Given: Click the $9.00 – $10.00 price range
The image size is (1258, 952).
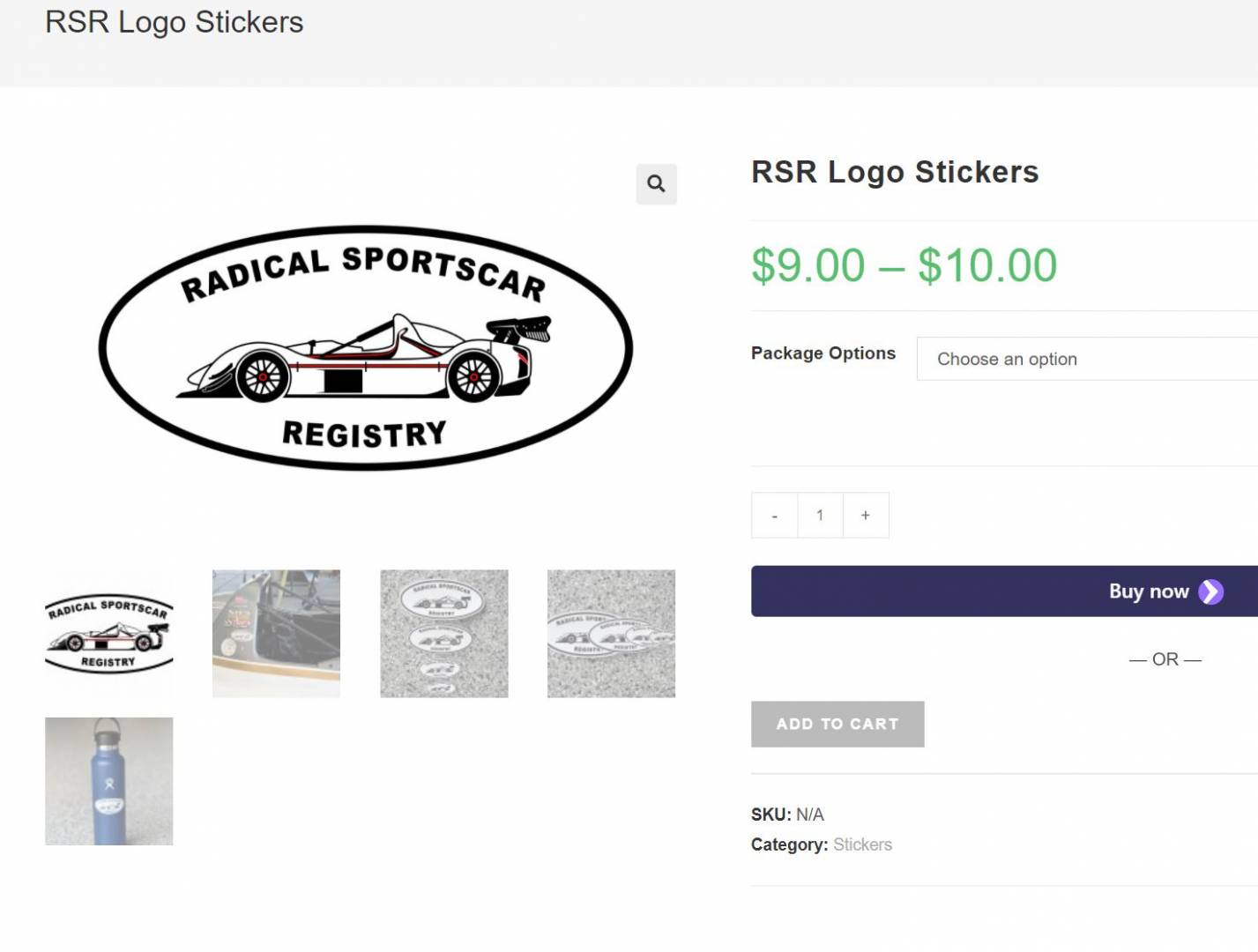Looking at the screenshot, I should tap(904, 265).
